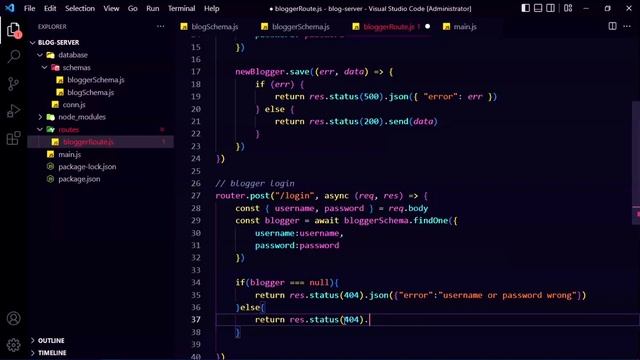This screenshot has height=360, width=640.
Task: Collapse the BLOG-SERVER root folder
Action: [x=58, y=42]
